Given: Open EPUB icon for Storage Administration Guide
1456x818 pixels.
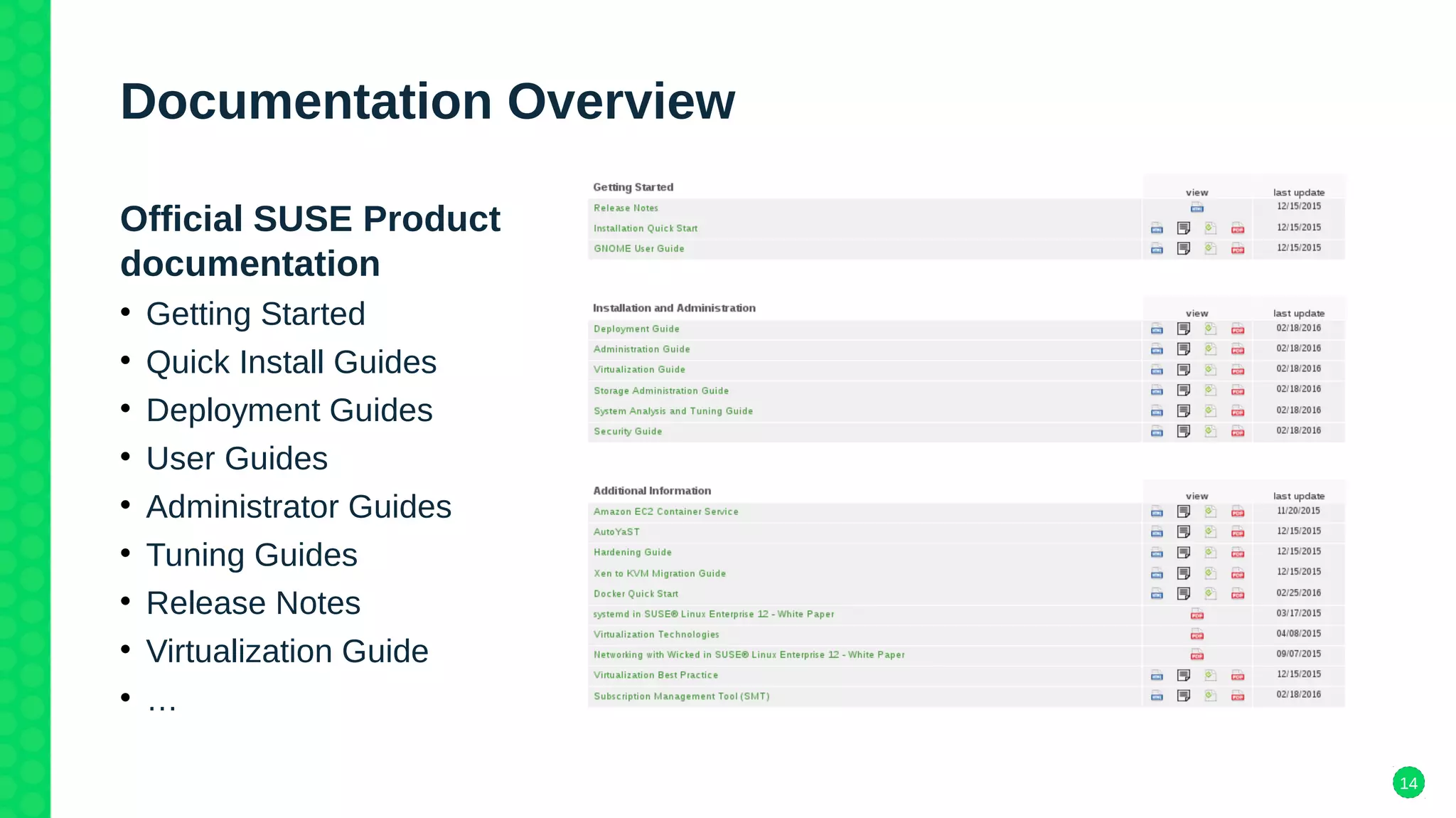Looking at the screenshot, I should 1211,391.
